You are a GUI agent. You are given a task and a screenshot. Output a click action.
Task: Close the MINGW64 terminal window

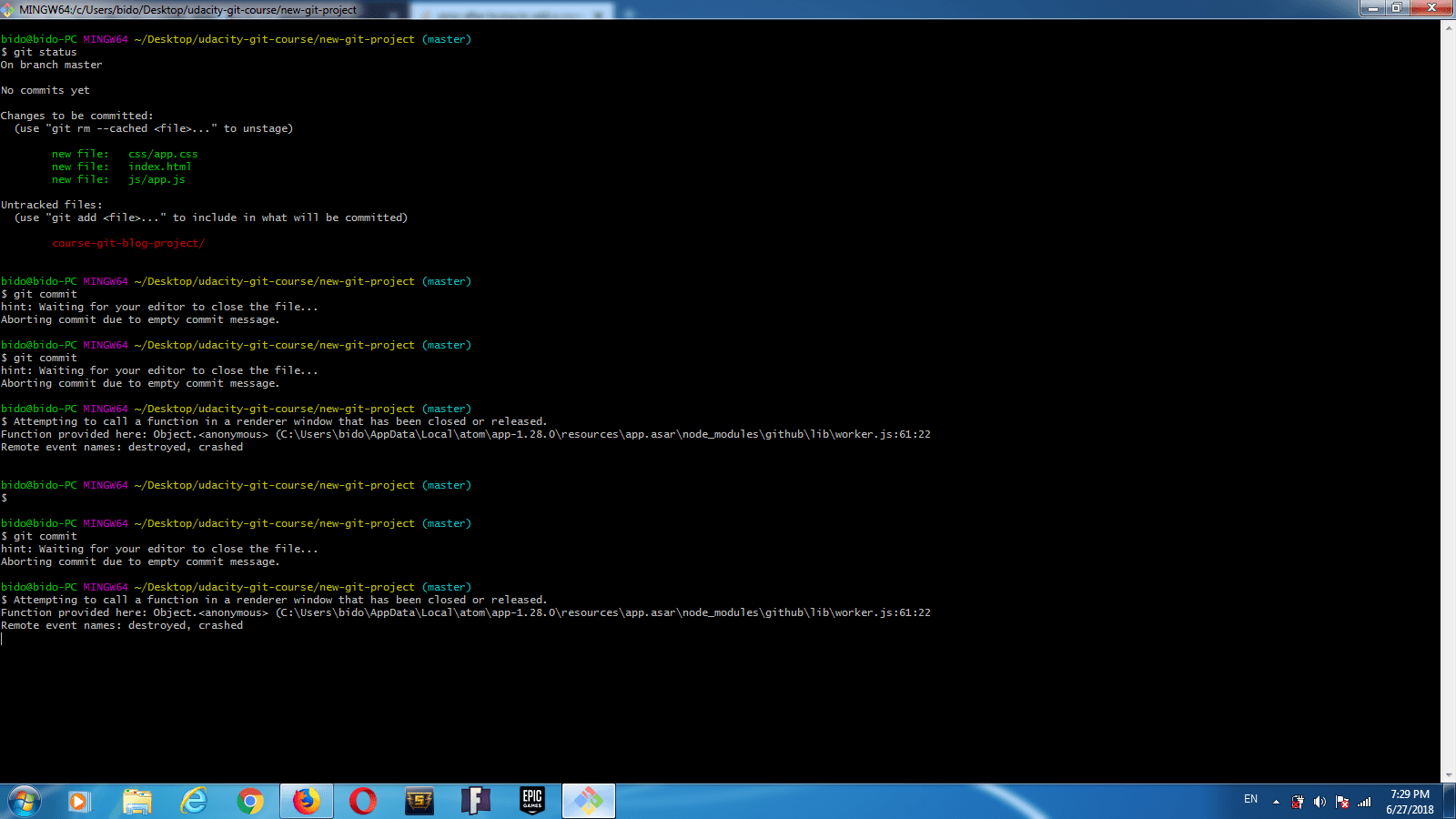(1431, 8)
